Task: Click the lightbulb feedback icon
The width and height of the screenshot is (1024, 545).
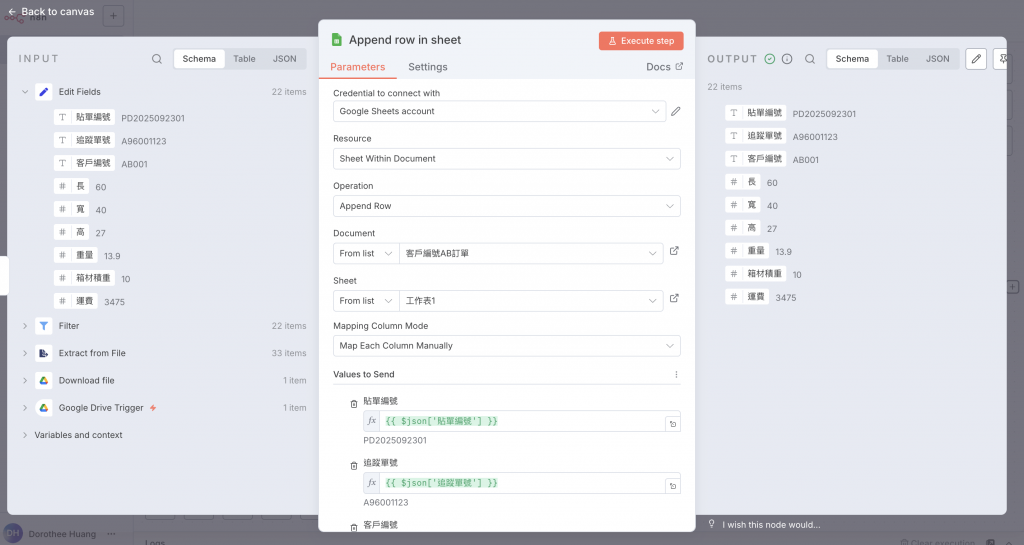Action: click(711, 524)
